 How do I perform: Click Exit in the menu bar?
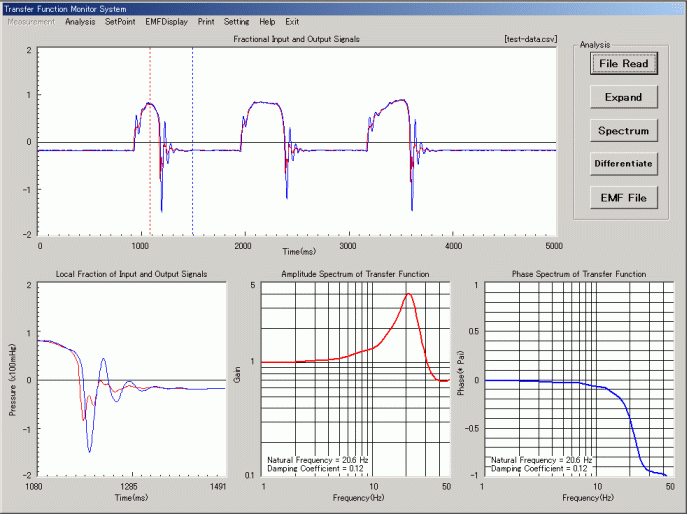coord(292,21)
